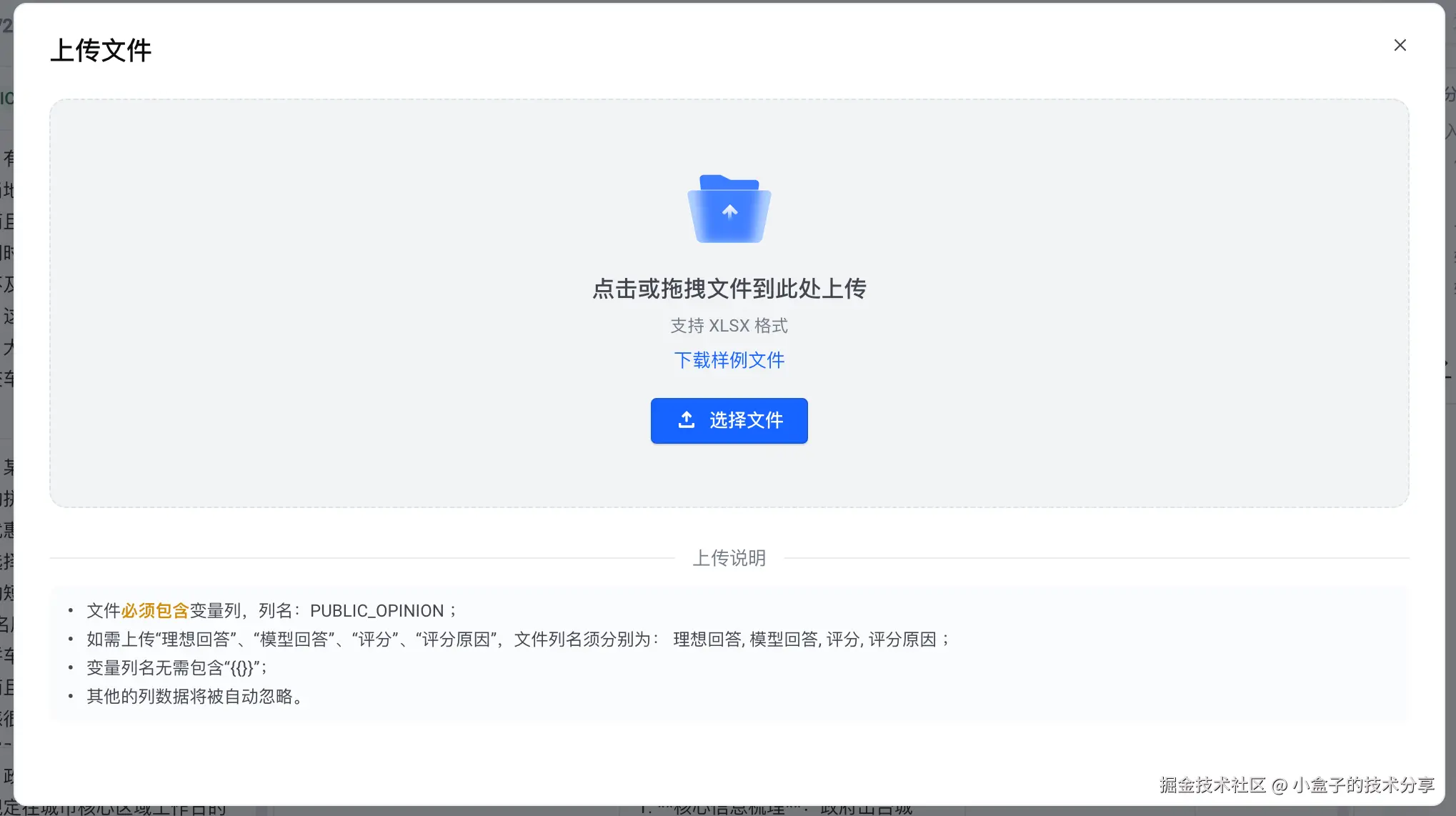1456x816 pixels.
Task: Click the 文件...变量列 text before the column name
Action: coord(214,611)
